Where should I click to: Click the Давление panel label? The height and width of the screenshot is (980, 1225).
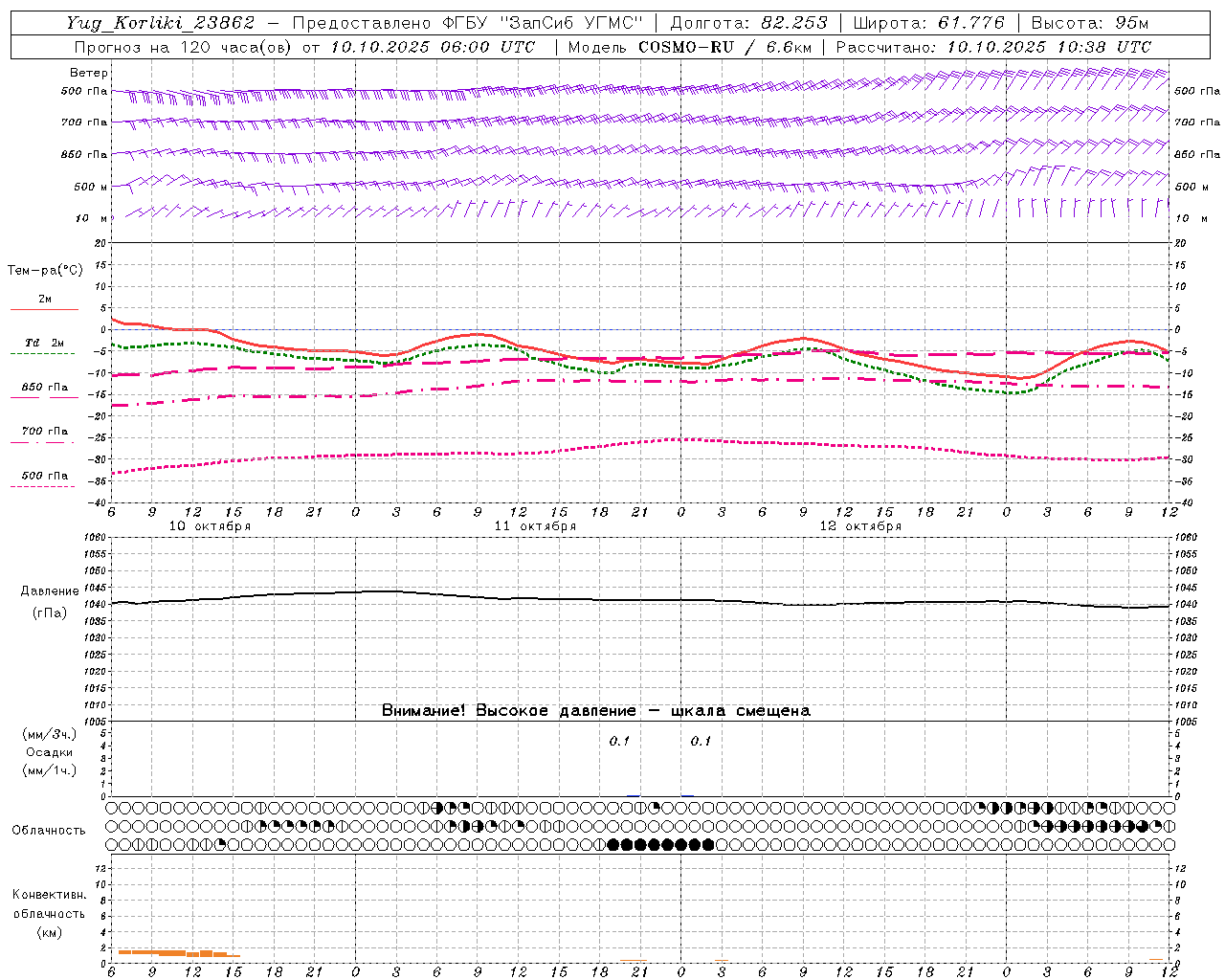pos(50,591)
